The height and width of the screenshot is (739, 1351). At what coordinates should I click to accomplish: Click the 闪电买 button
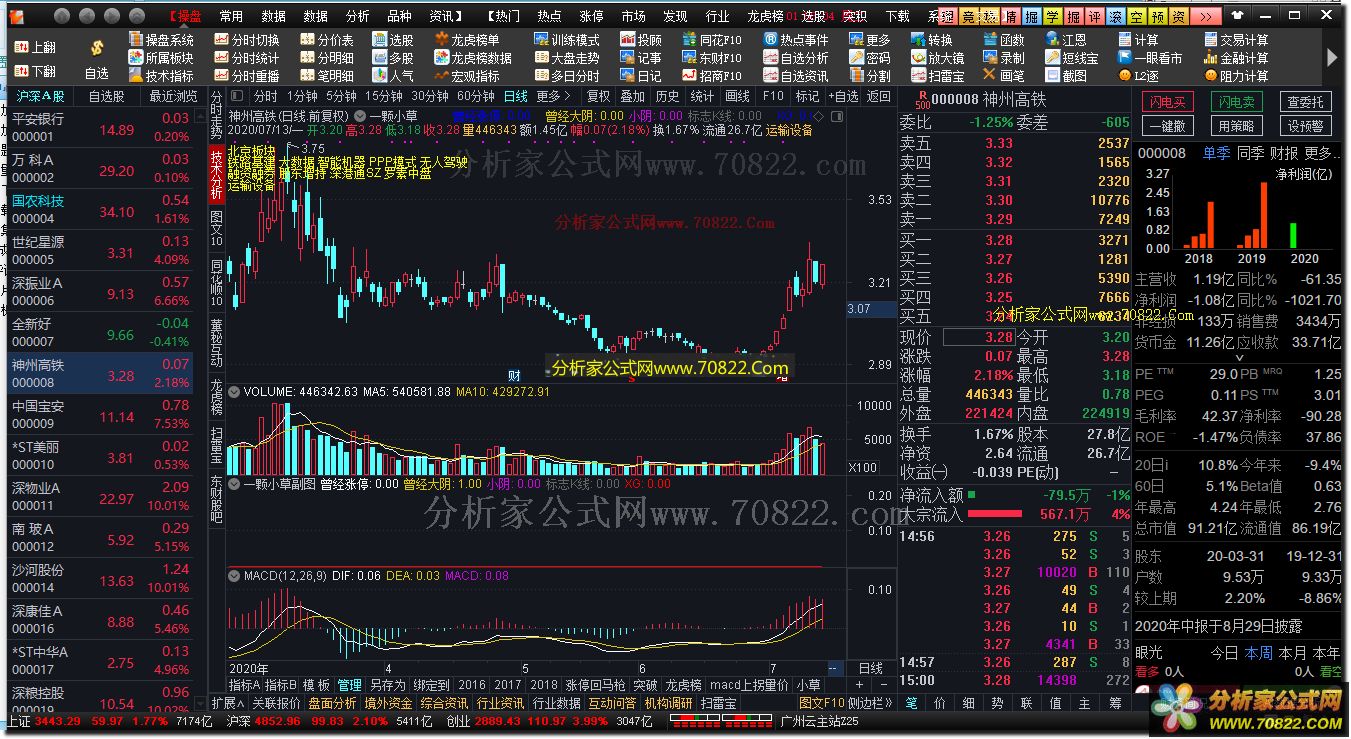[1168, 102]
